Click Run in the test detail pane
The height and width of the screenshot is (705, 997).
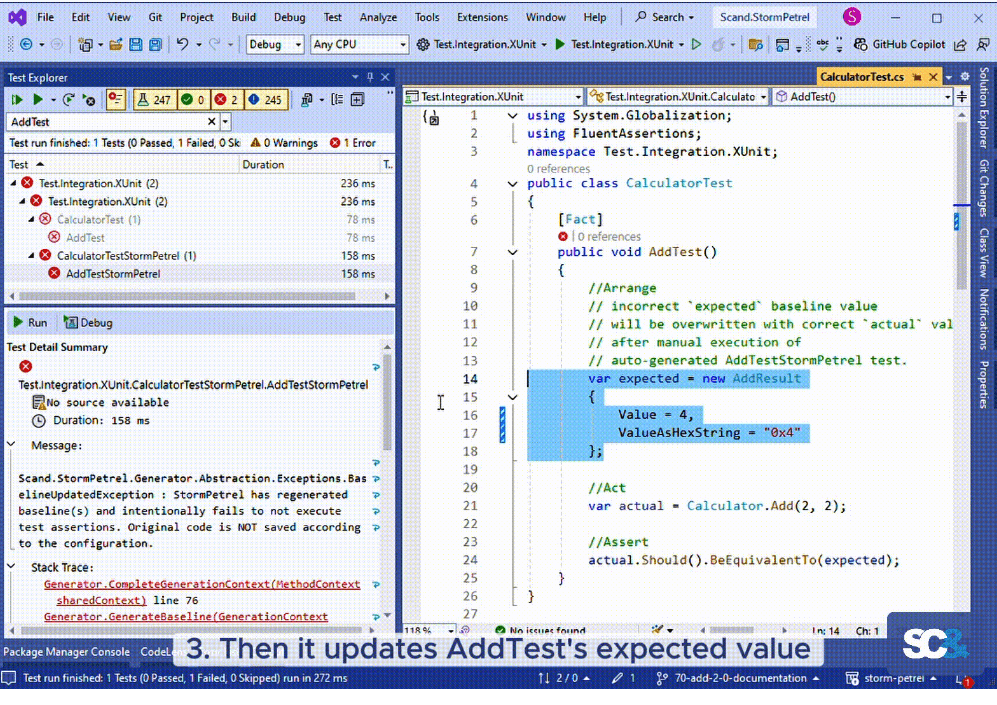point(30,322)
